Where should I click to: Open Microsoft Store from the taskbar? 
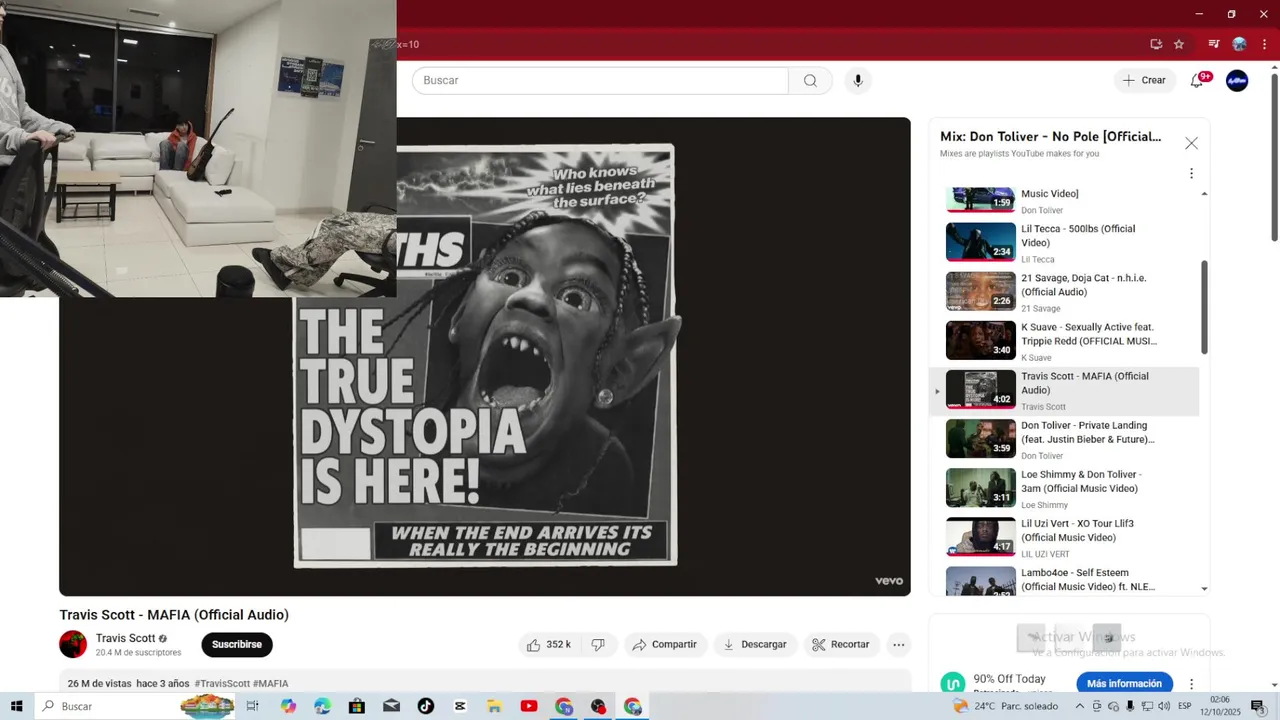point(357,706)
